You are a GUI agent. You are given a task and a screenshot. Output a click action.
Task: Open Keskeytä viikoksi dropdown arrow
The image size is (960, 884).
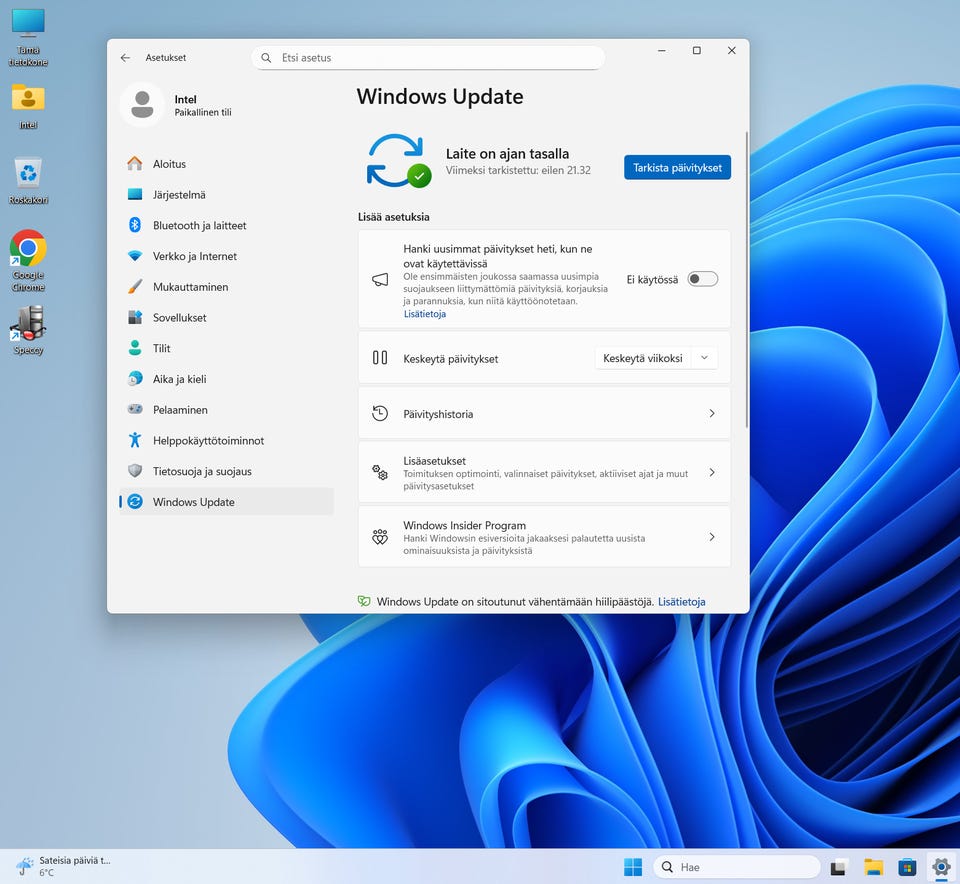[704, 358]
